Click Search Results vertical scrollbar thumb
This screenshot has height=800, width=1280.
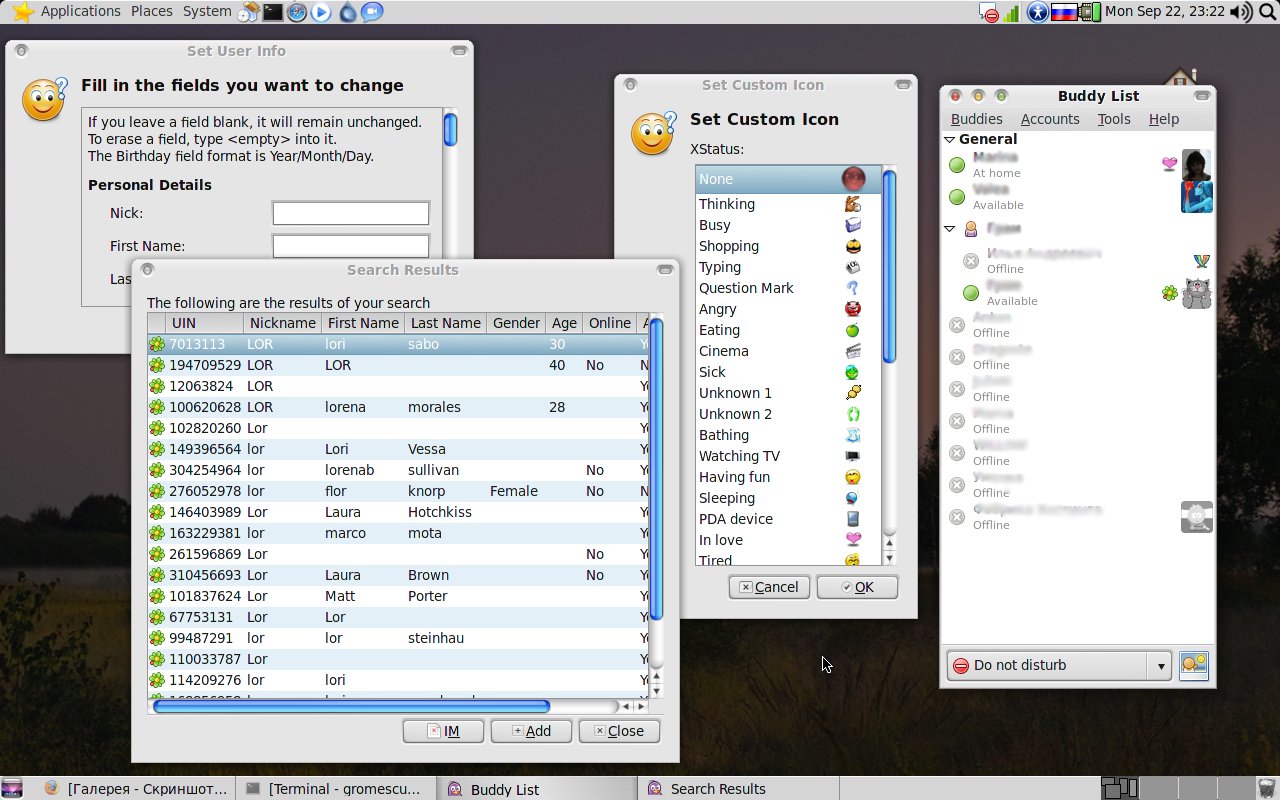(x=656, y=470)
